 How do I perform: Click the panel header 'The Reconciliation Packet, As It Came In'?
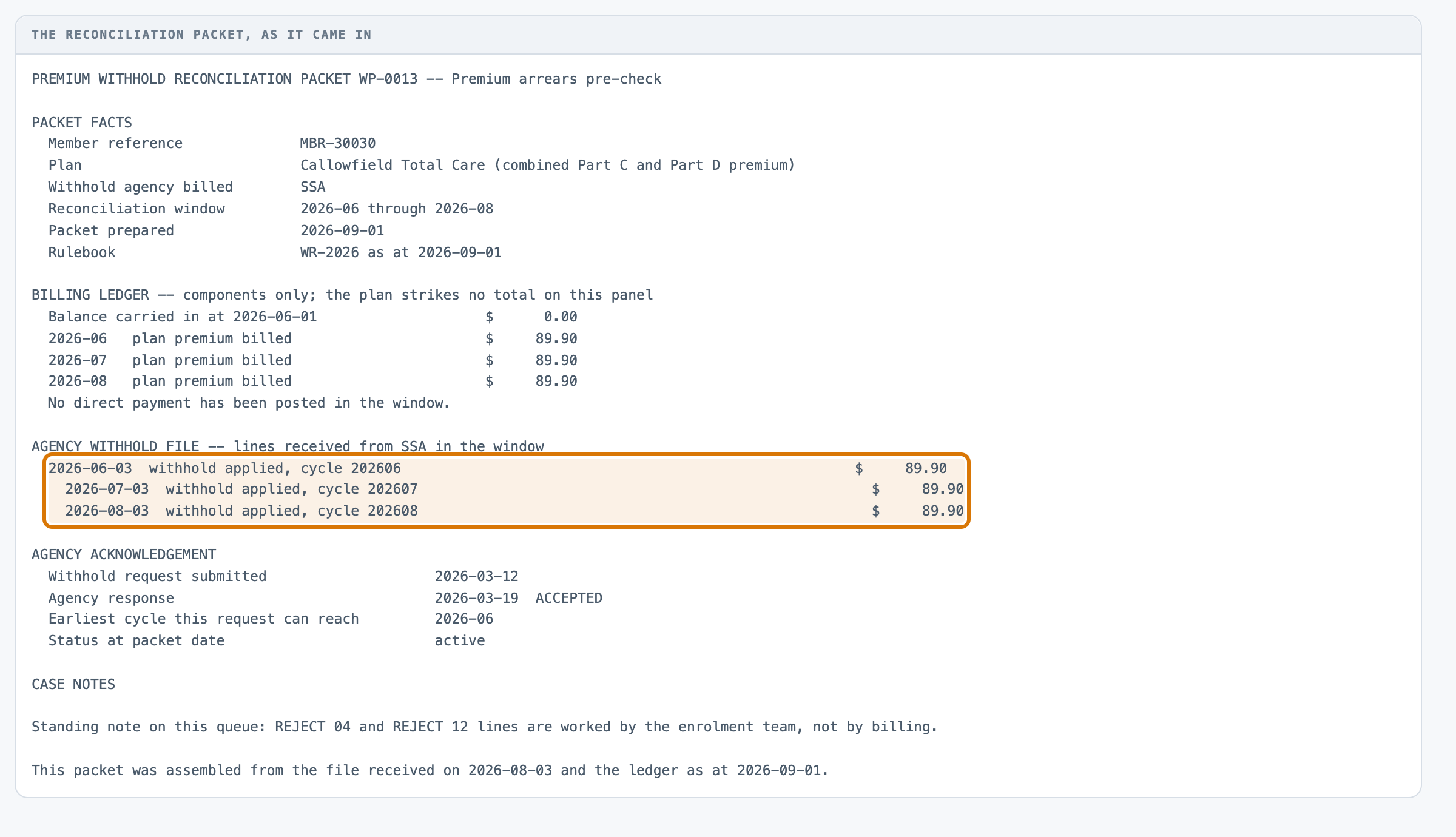201,35
